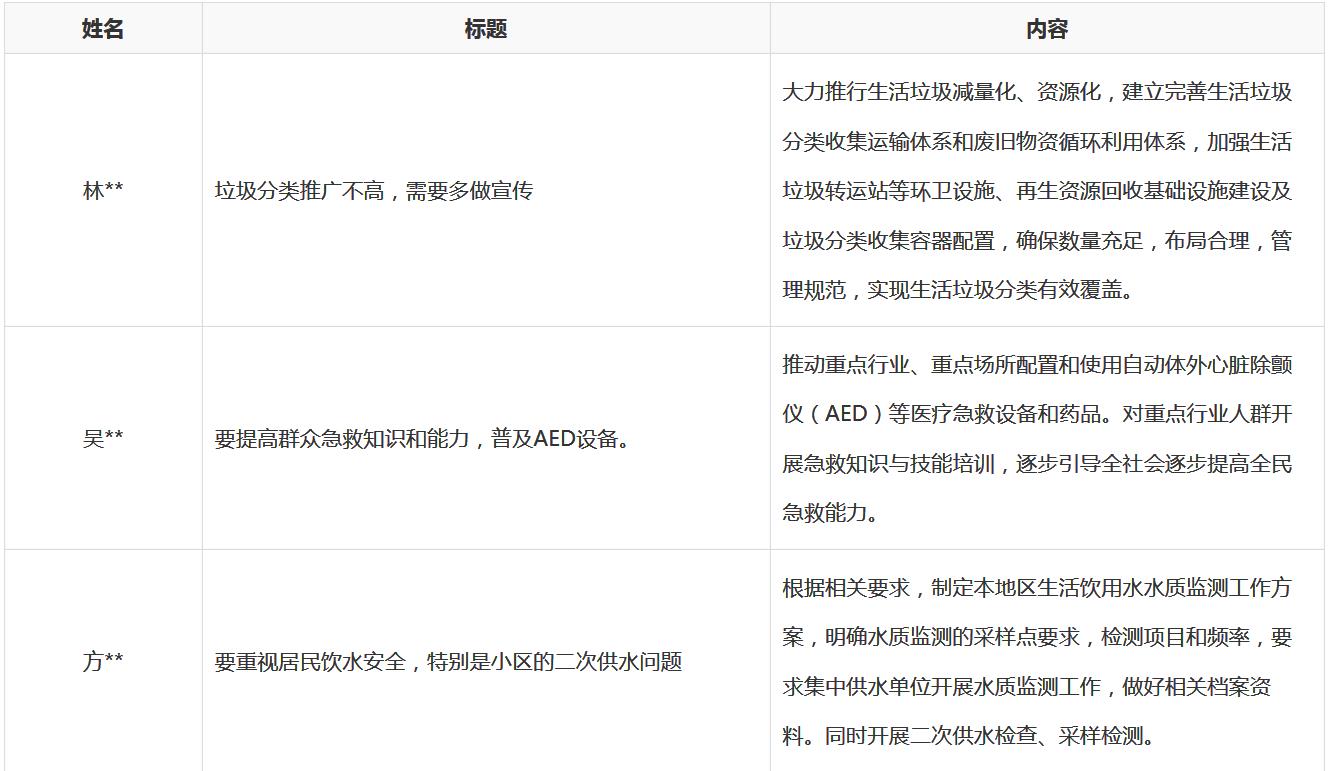Click the line starting 展急救知识与技能培训
This screenshot has height=771, width=1337.
(x=1037, y=464)
